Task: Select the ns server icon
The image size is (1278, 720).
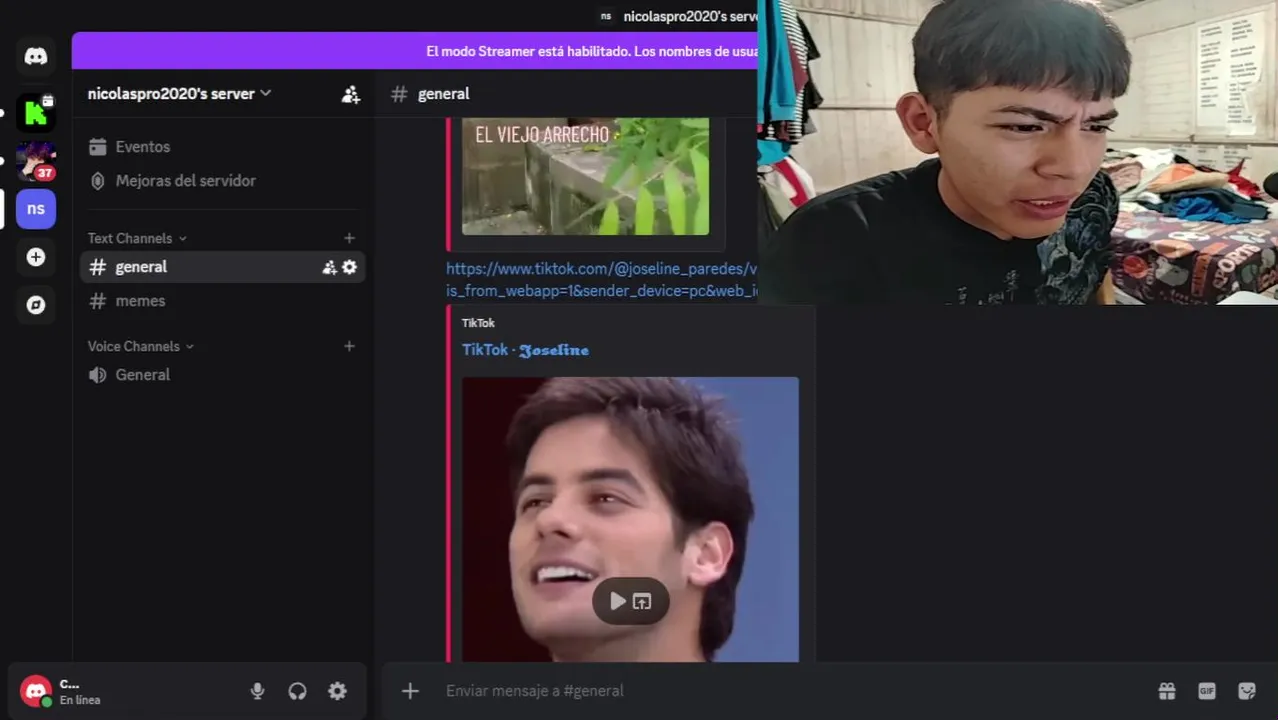Action: [x=36, y=209]
